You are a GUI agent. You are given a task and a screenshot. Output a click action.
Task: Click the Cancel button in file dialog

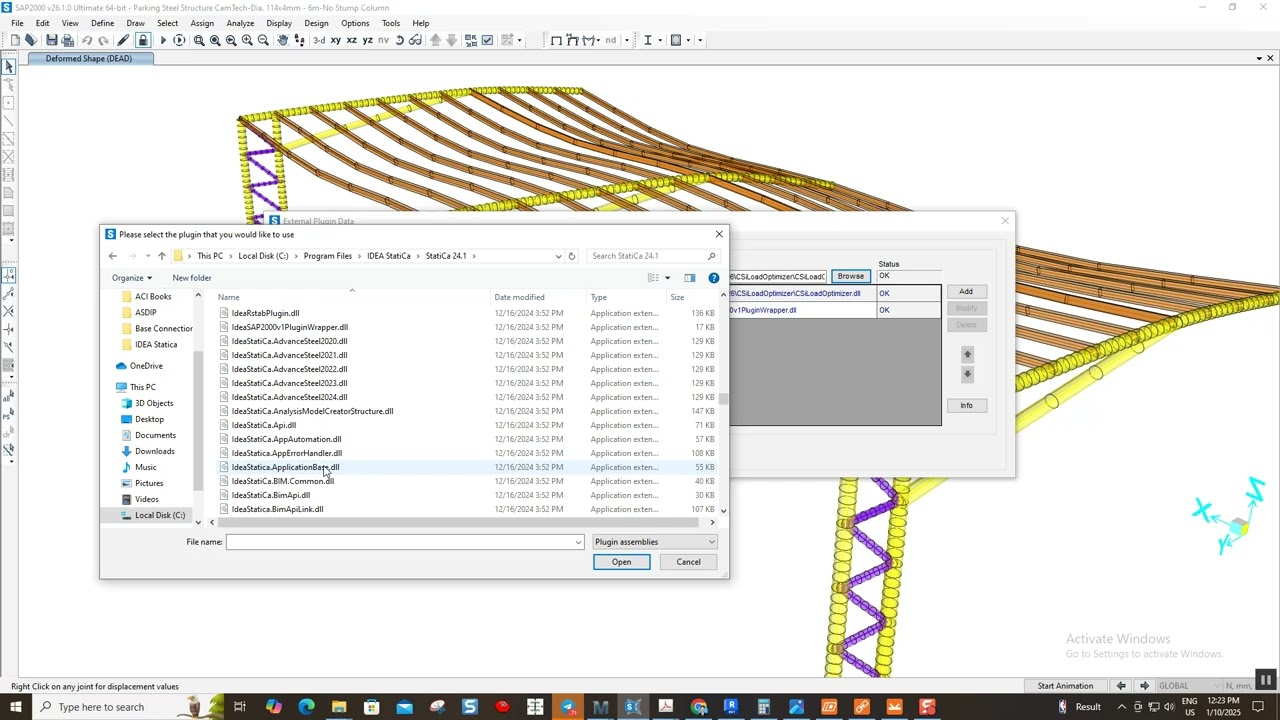(x=688, y=562)
